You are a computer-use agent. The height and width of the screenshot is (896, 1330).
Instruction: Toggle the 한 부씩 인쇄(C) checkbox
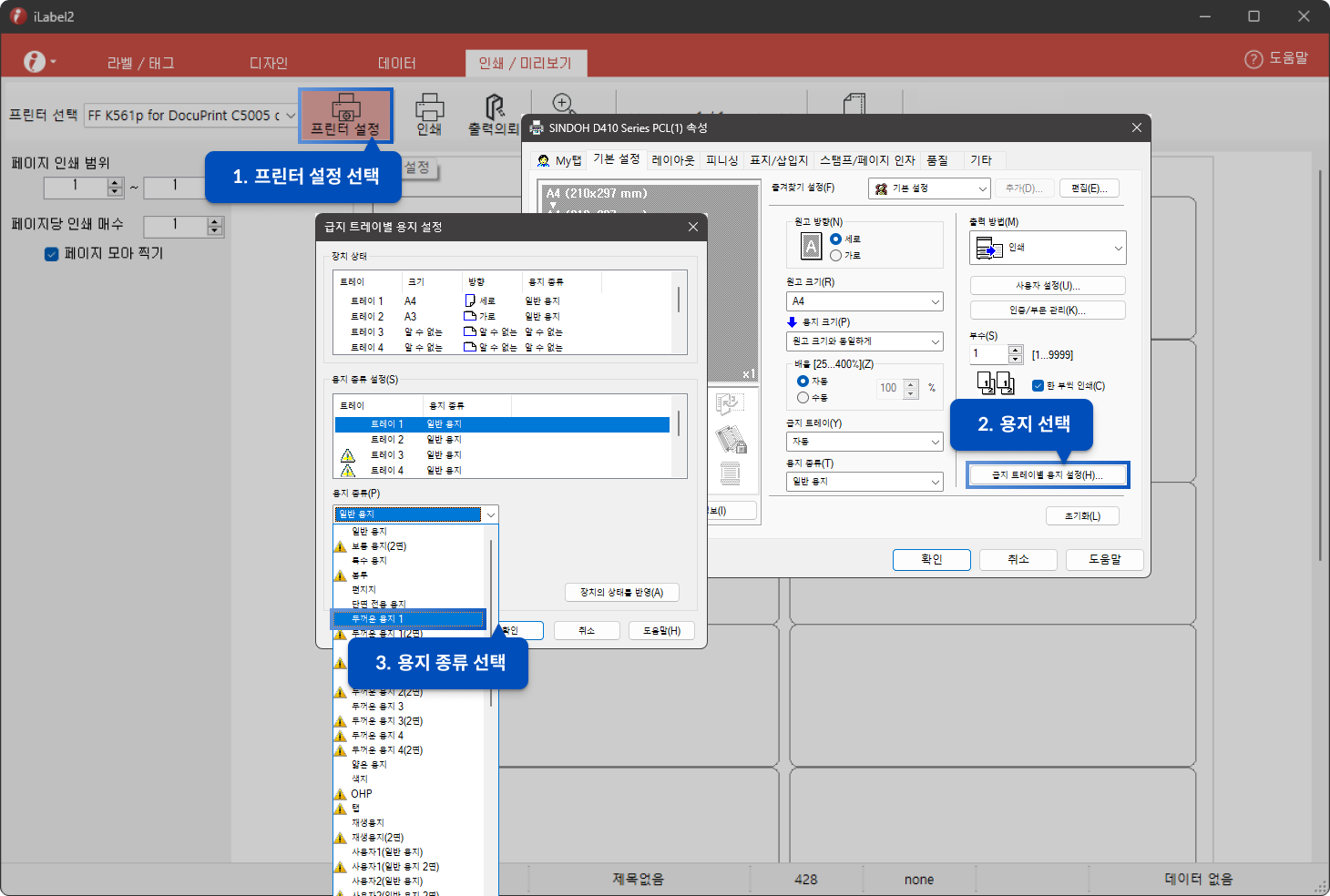(x=1038, y=386)
